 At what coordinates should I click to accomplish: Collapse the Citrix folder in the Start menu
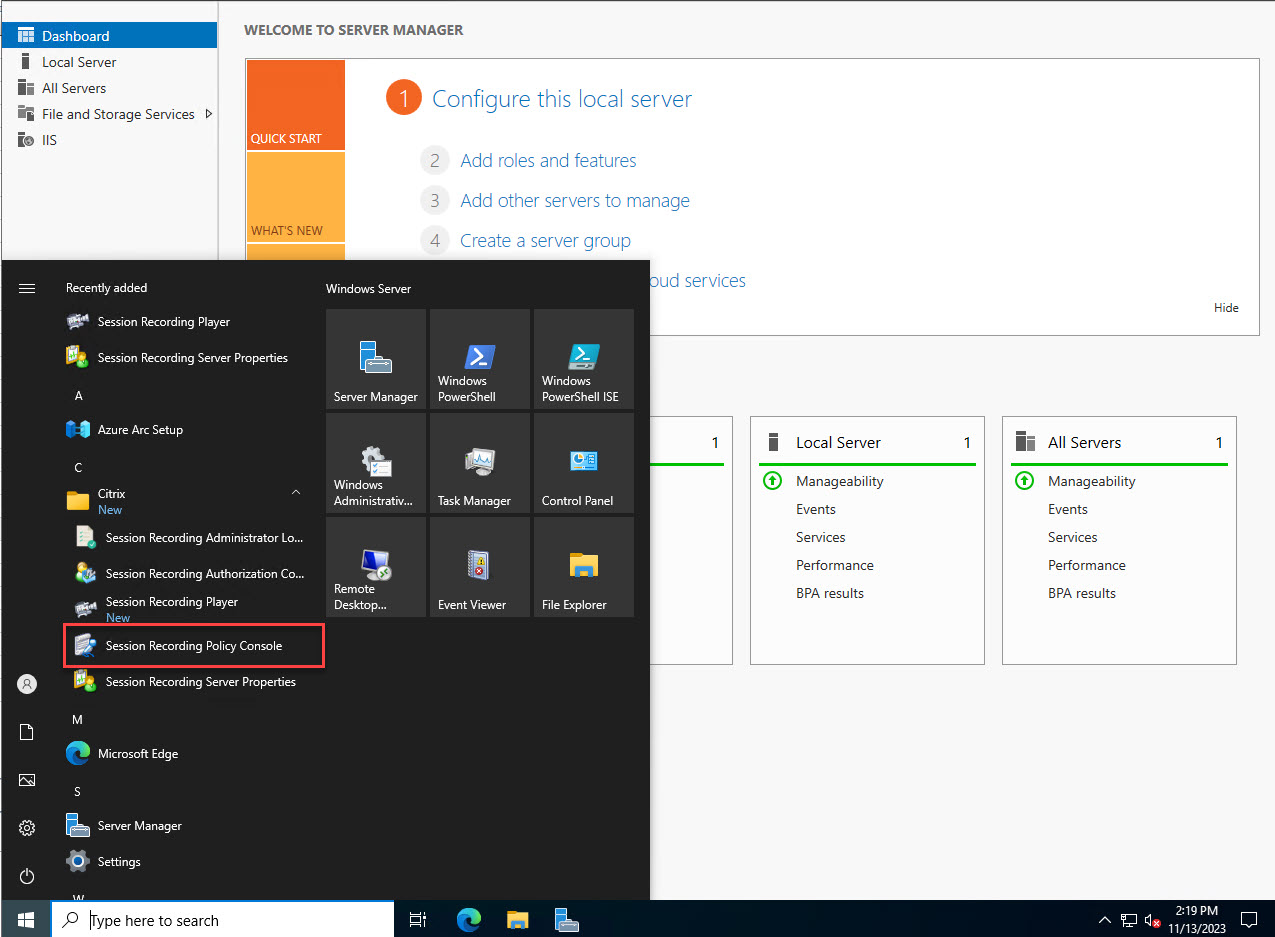(x=295, y=492)
